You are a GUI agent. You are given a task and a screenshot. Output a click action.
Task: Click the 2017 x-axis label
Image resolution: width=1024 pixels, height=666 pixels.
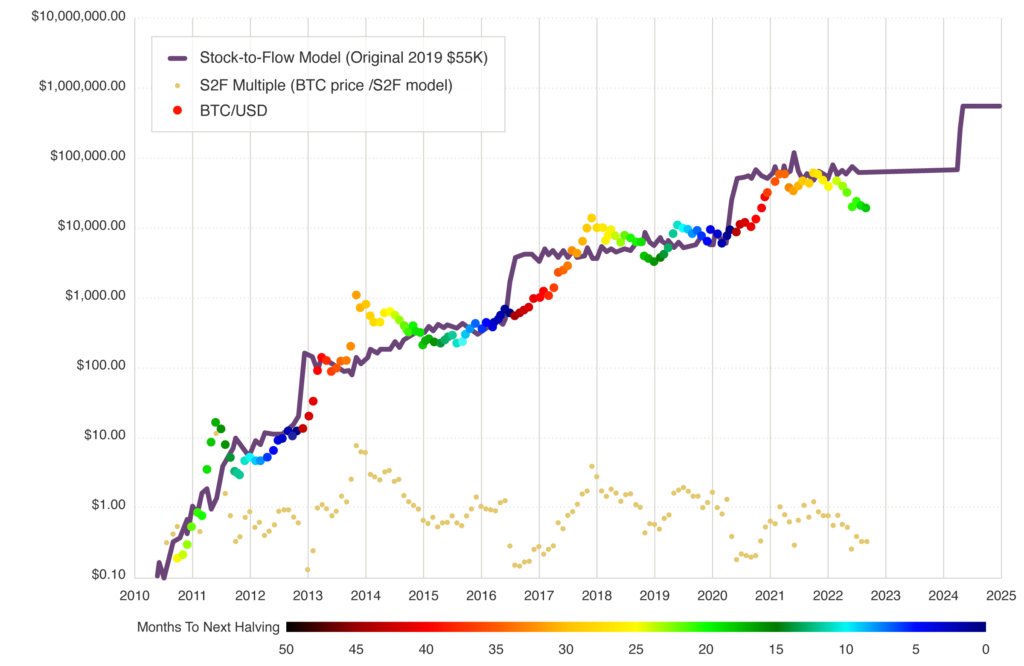[x=539, y=595]
